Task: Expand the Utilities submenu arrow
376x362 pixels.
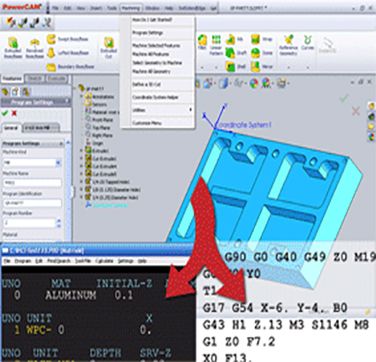Action: tap(191, 110)
